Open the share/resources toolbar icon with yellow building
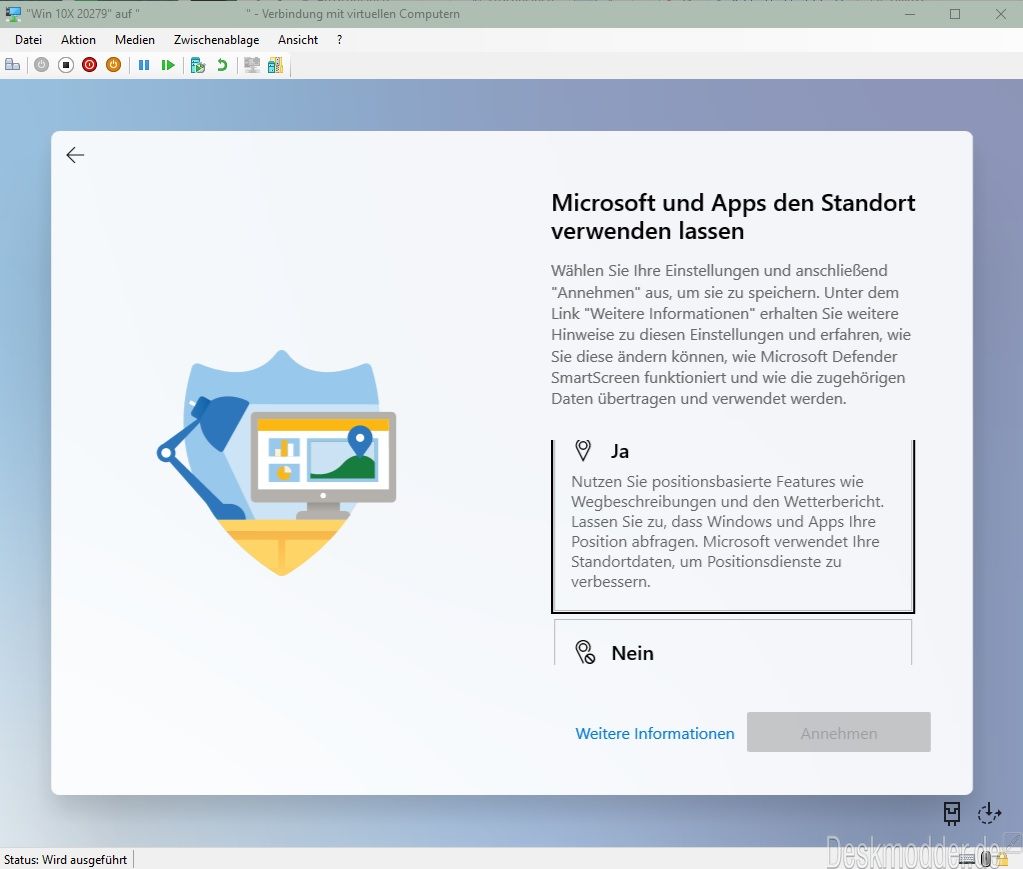The height and width of the screenshot is (869, 1023). pyautogui.click(x=275, y=65)
